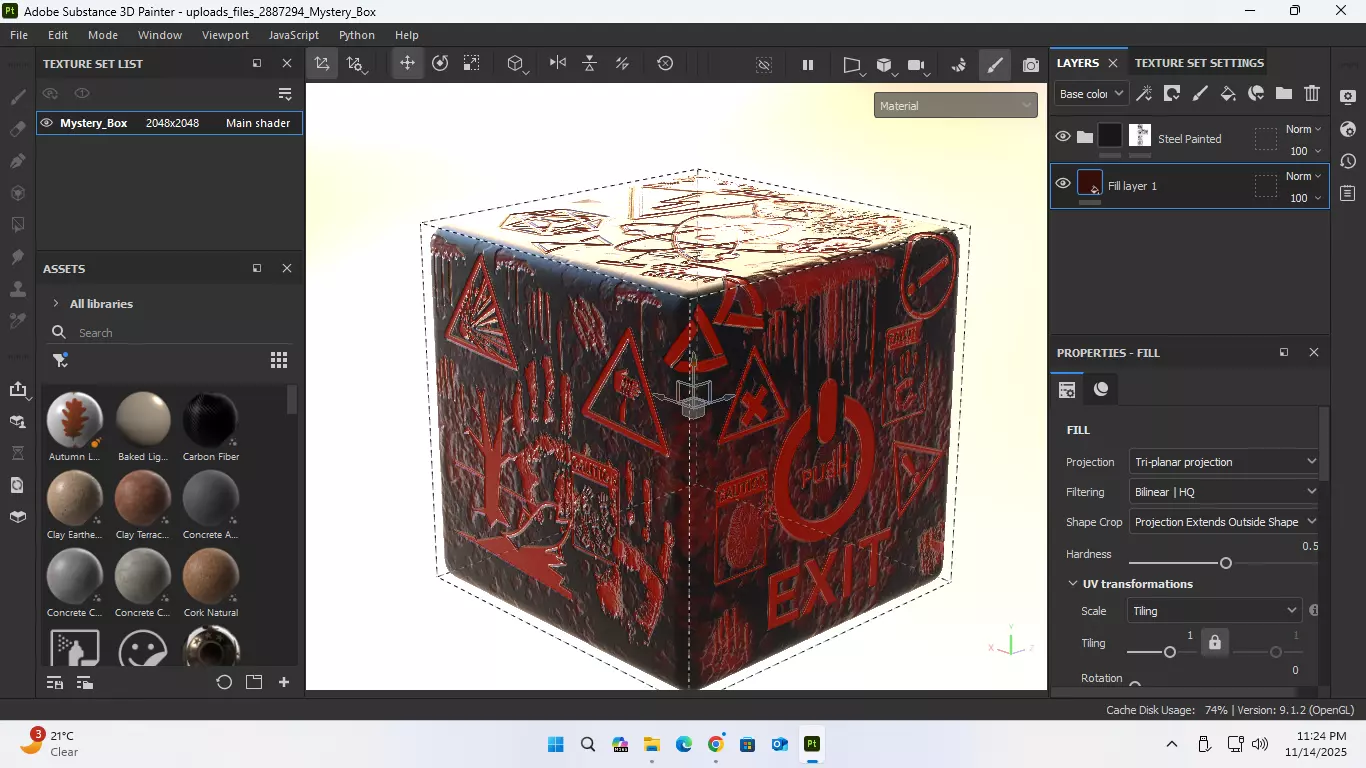Screen dimensions: 1366x768
Task: Open Chrome from the Windows taskbar
Action: coord(716,744)
